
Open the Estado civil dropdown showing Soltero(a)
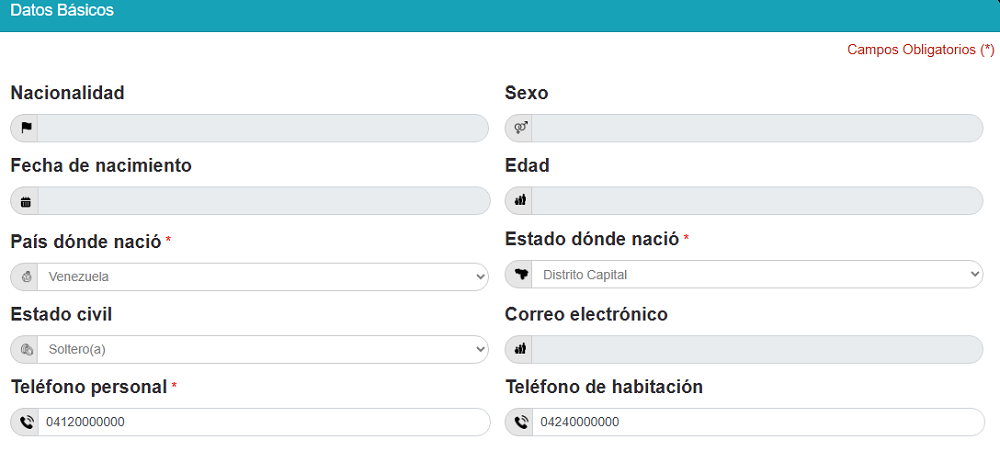(x=263, y=350)
